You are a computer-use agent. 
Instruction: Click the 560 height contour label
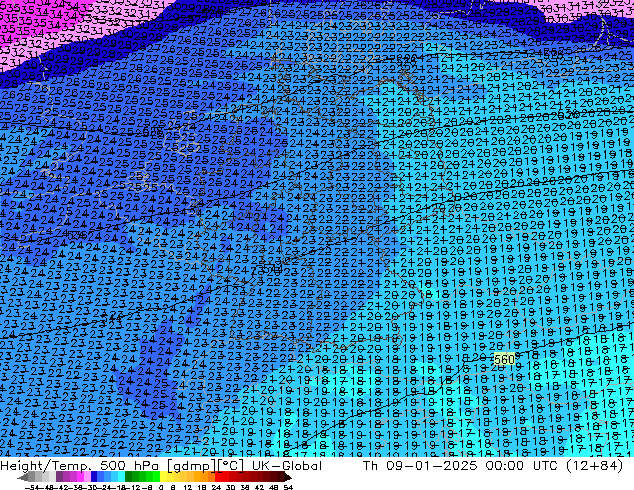[504, 359]
